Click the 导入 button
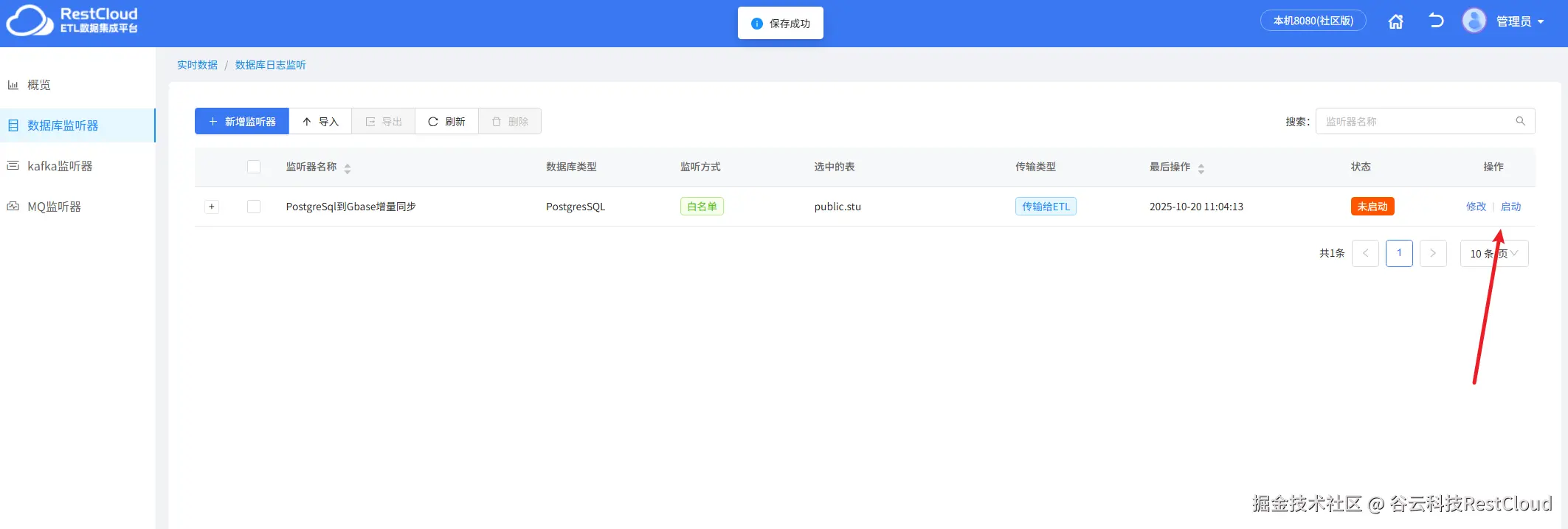1568x529 pixels. click(x=320, y=121)
